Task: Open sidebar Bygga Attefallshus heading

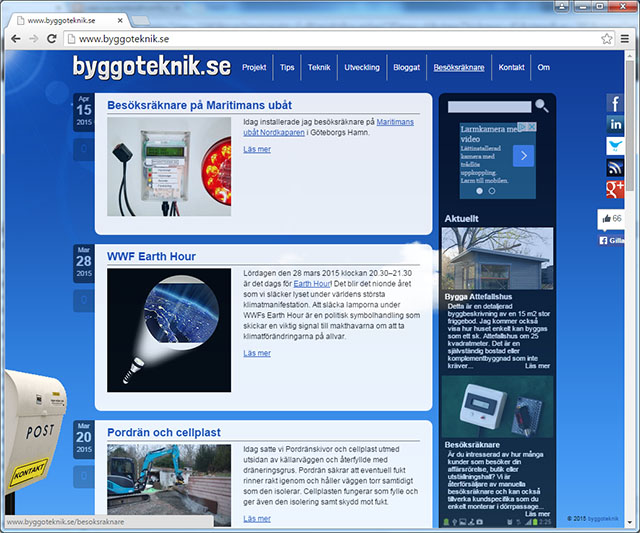Action: (478, 297)
